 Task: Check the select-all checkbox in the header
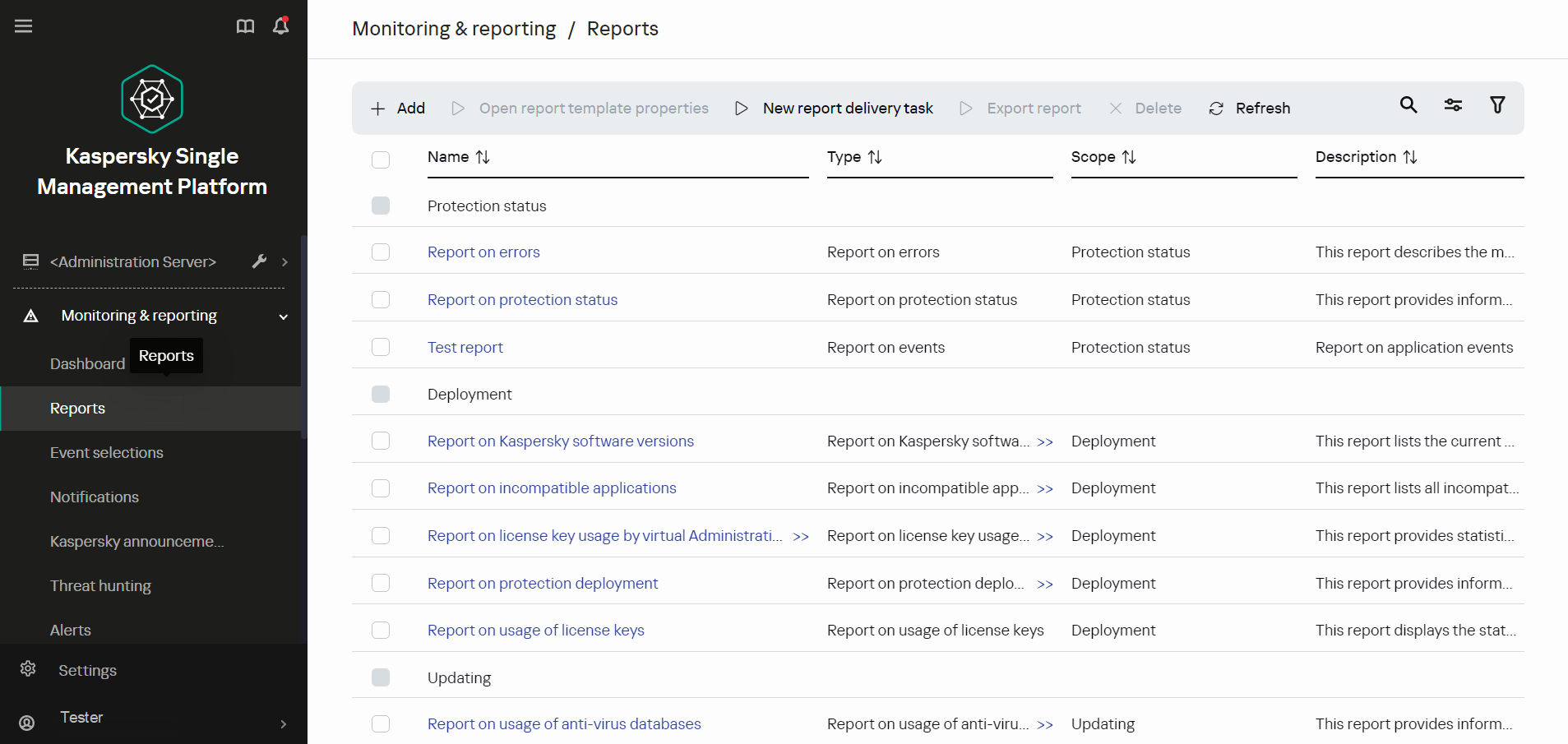pos(381,159)
